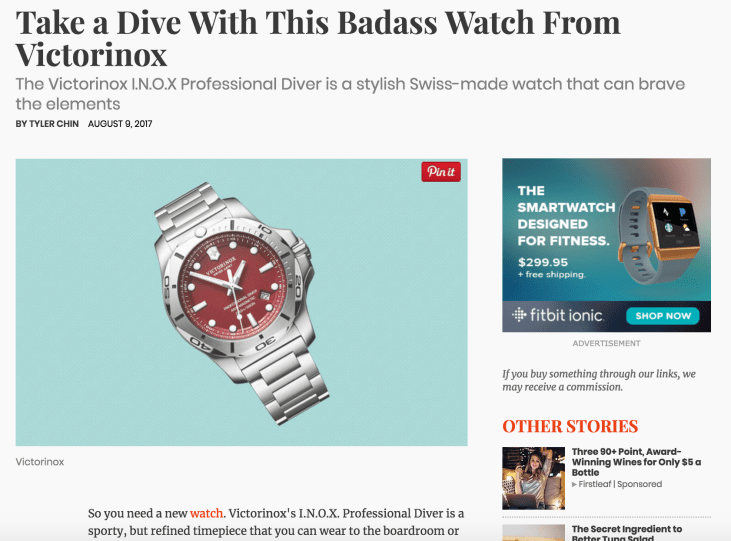Click the August 9, 2017 date
The width and height of the screenshot is (731, 541).
pyautogui.click(x=120, y=124)
